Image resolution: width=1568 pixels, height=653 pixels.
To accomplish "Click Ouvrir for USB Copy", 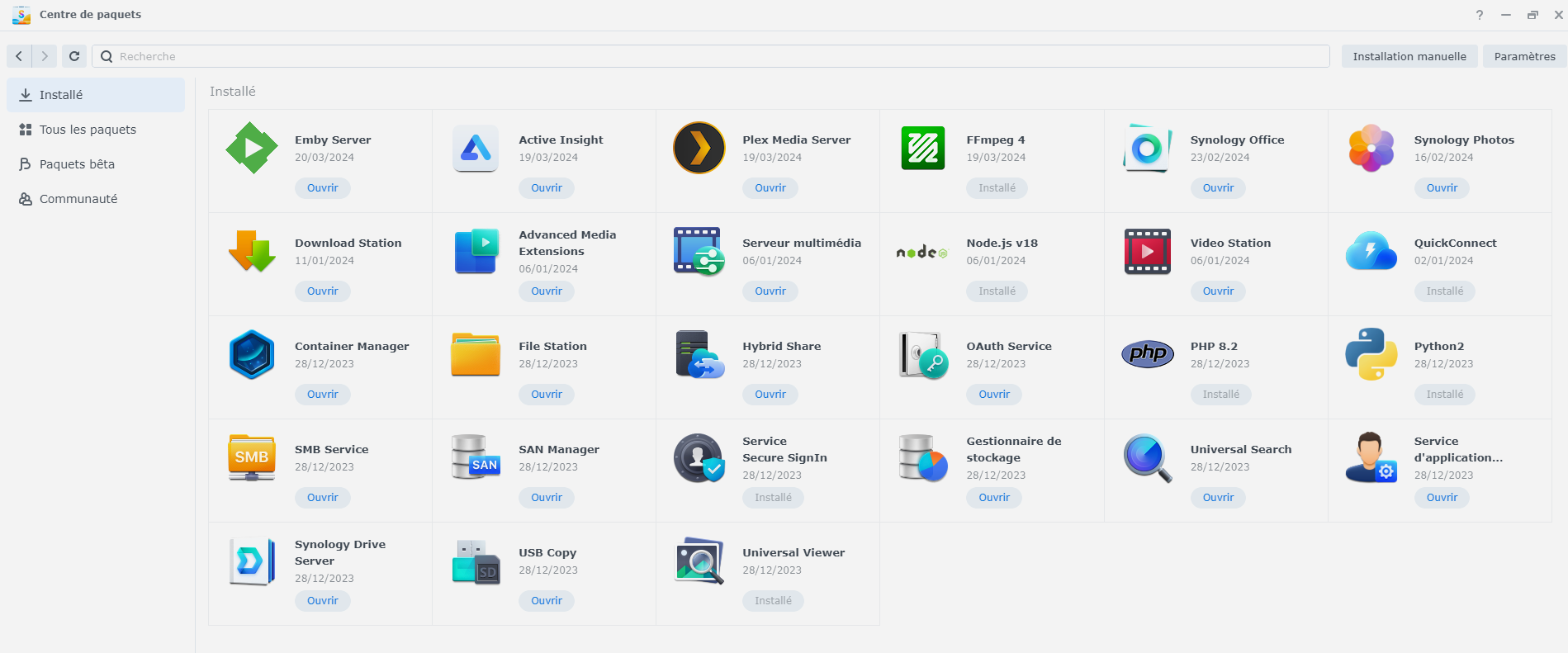I will point(547,601).
